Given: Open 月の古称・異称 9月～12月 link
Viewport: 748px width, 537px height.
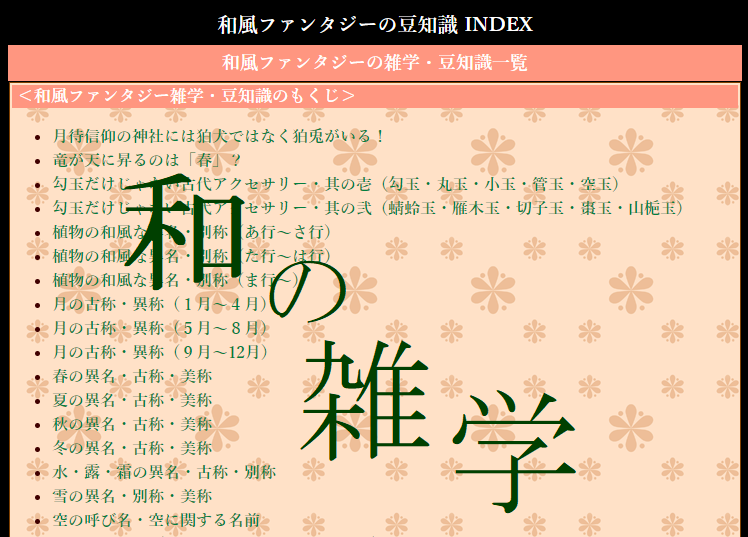Looking at the screenshot, I should [x=160, y=352].
